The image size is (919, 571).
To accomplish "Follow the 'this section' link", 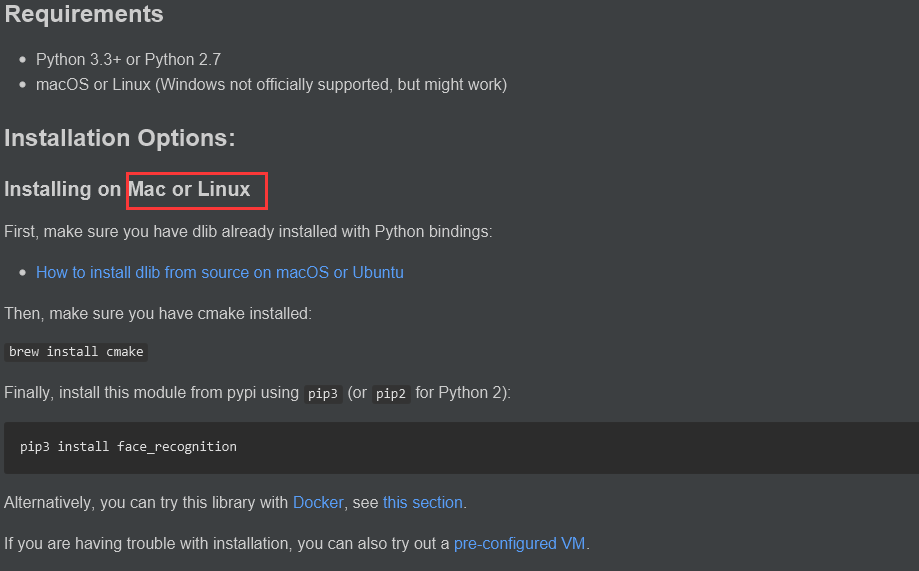I will tap(422, 502).
